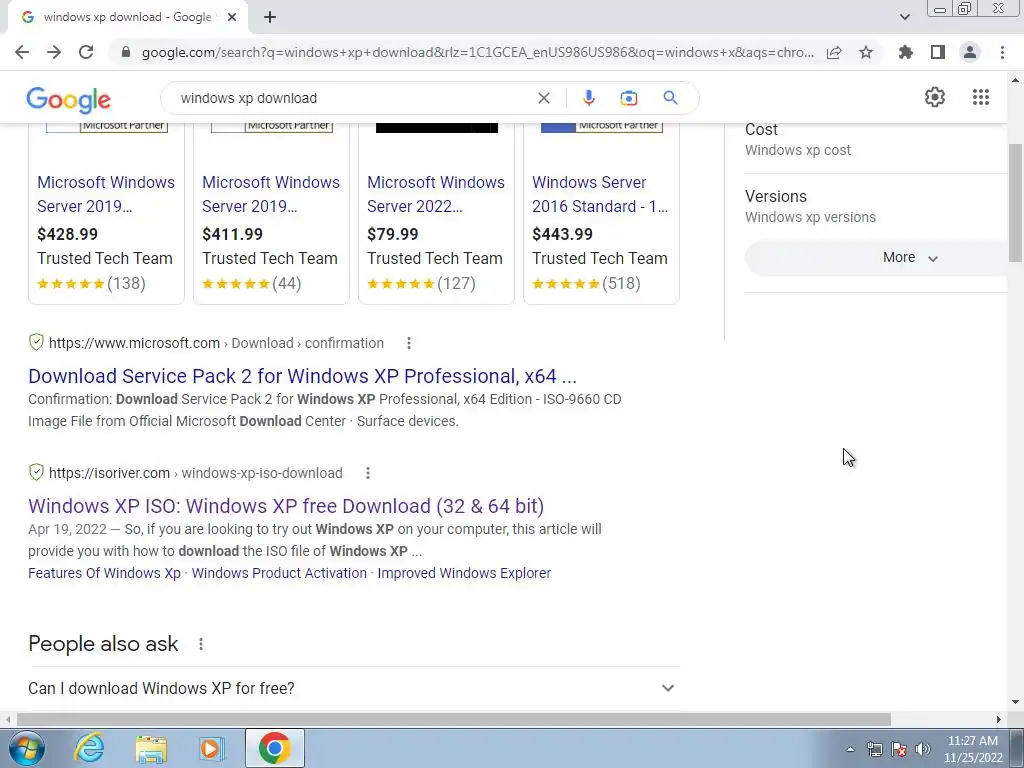Open the volume speaker tray icon
The height and width of the screenshot is (768, 1024).
pos(922,749)
